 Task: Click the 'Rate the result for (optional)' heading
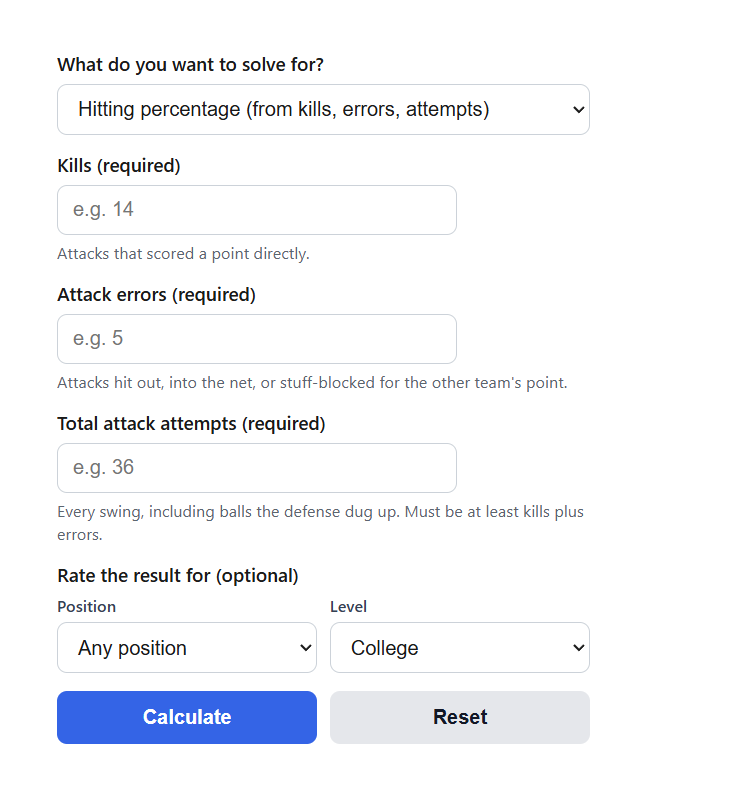point(178,576)
